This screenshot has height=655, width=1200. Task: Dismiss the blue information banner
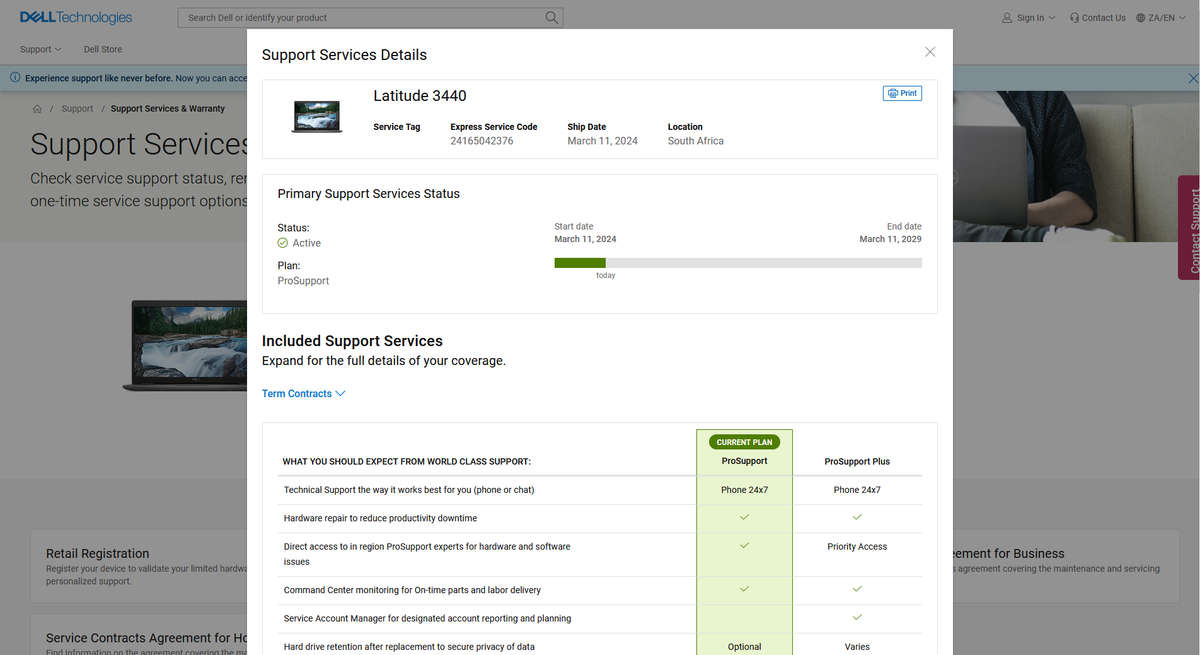click(1192, 78)
